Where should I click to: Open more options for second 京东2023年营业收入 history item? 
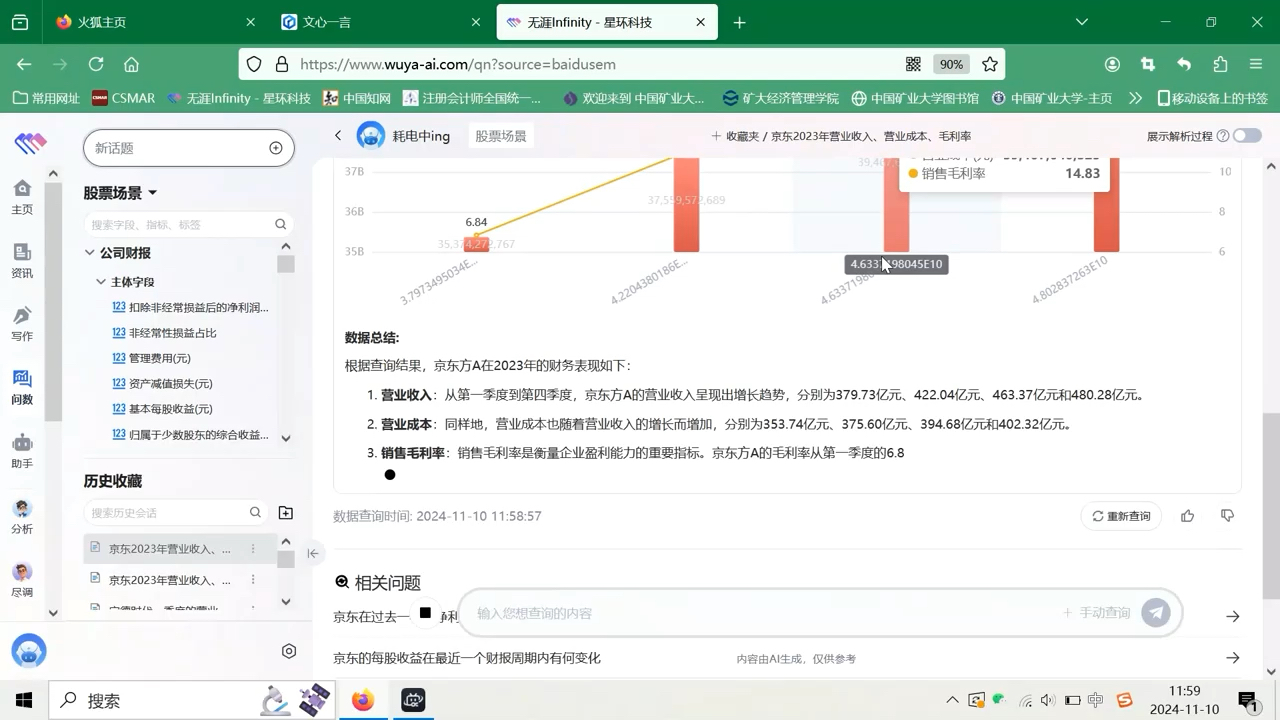tap(253, 580)
